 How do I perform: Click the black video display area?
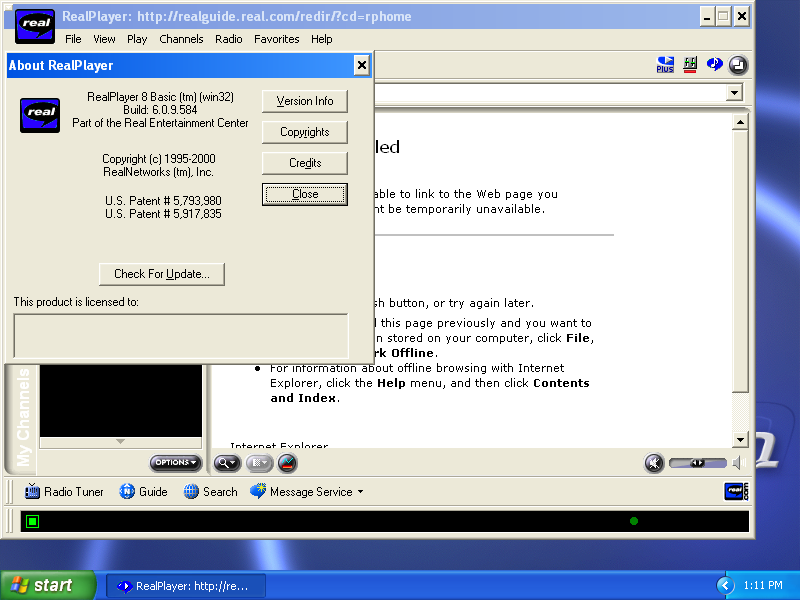(120, 401)
